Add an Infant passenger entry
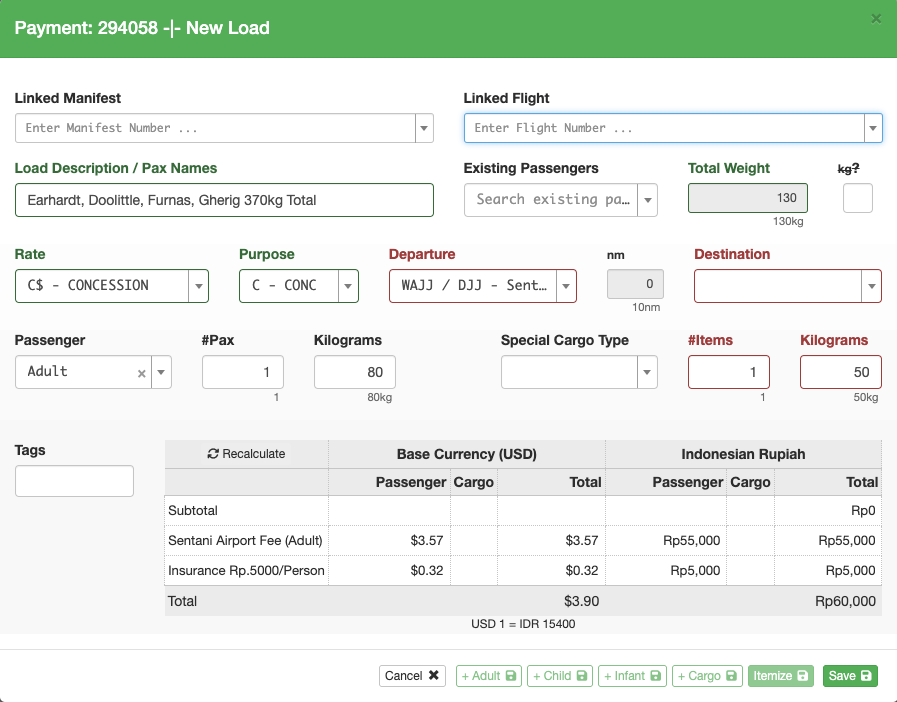This screenshot has width=897, height=702. [x=632, y=676]
